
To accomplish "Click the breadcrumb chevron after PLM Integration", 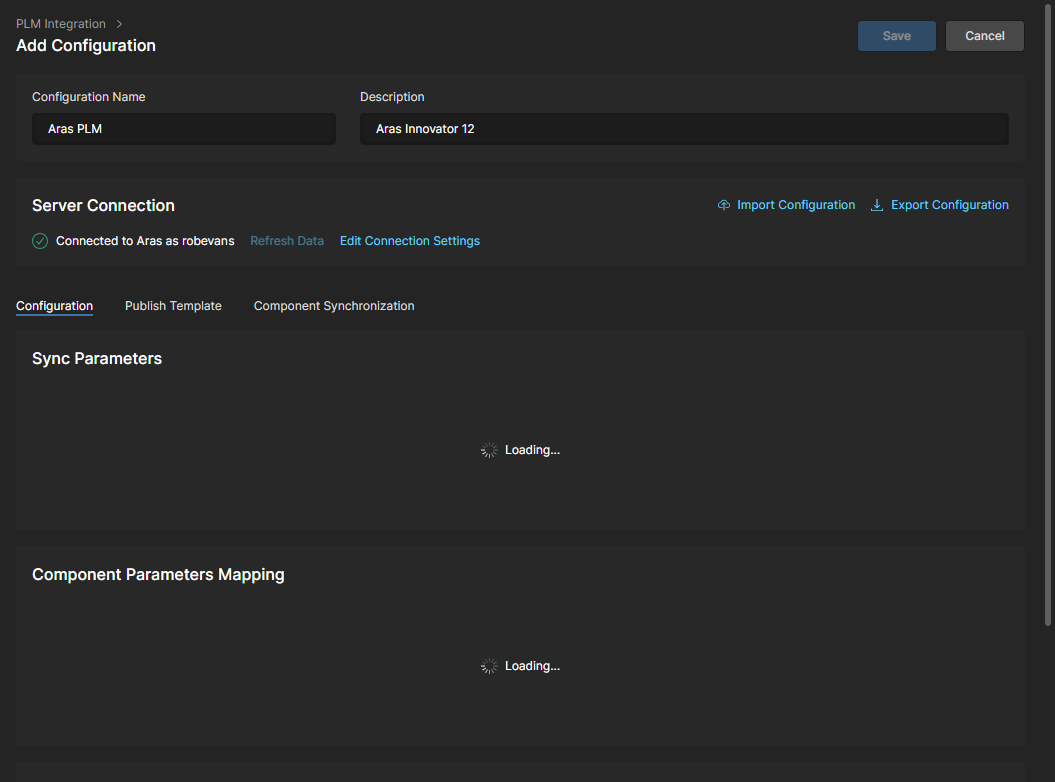I will pos(119,24).
